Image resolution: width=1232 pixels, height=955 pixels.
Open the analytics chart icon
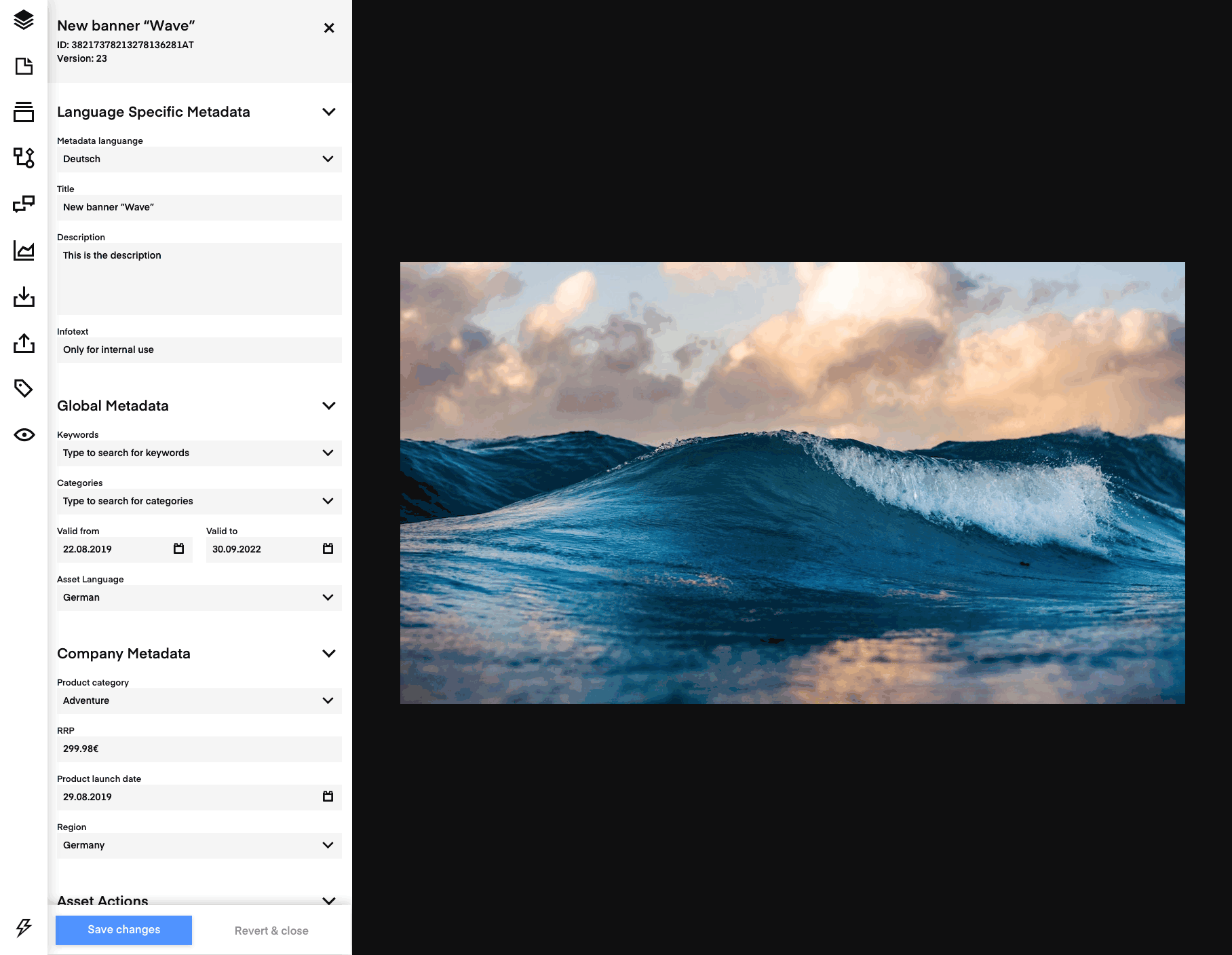coord(24,250)
